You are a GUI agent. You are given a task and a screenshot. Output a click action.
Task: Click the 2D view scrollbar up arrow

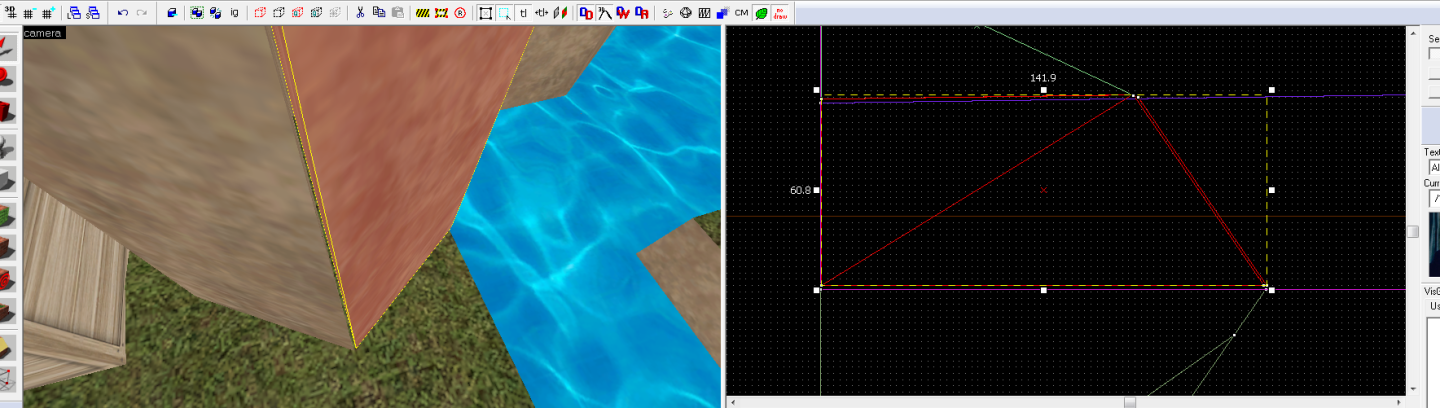click(x=1413, y=32)
